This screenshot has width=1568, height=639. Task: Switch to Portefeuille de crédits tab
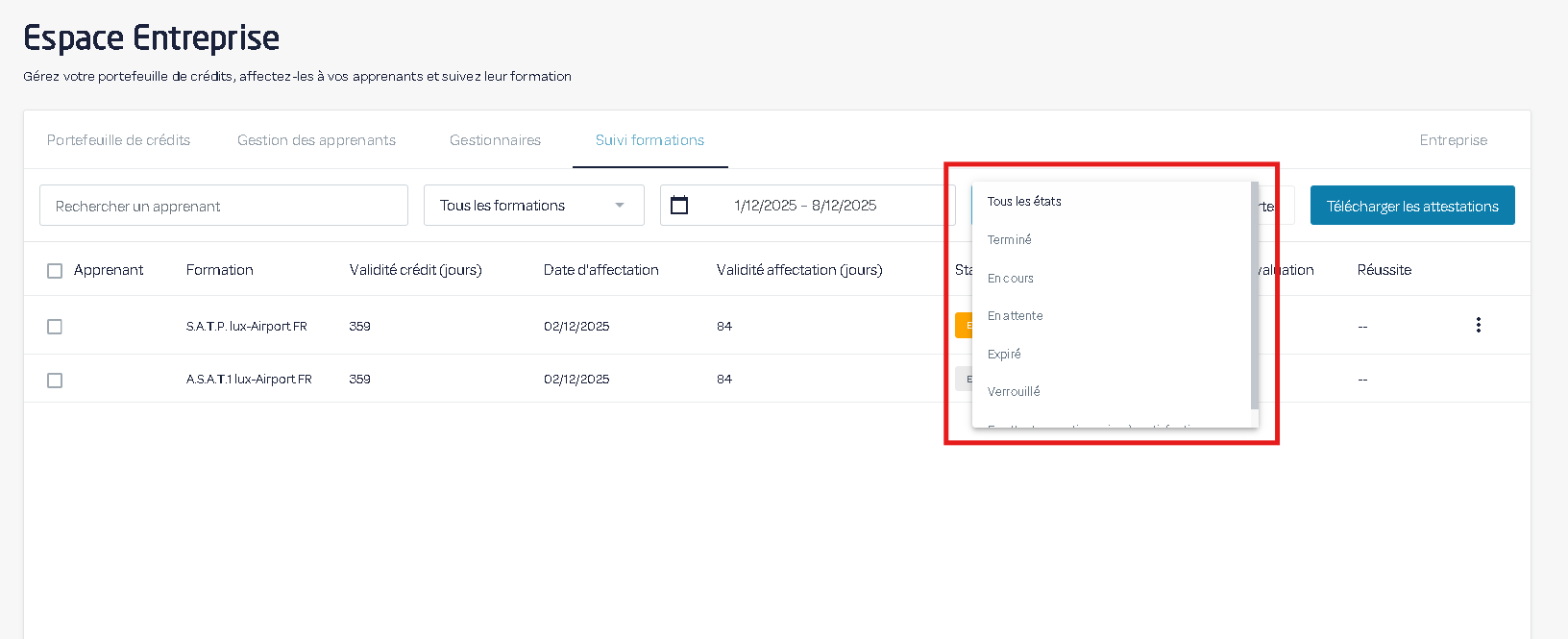click(x=118, y=140)
